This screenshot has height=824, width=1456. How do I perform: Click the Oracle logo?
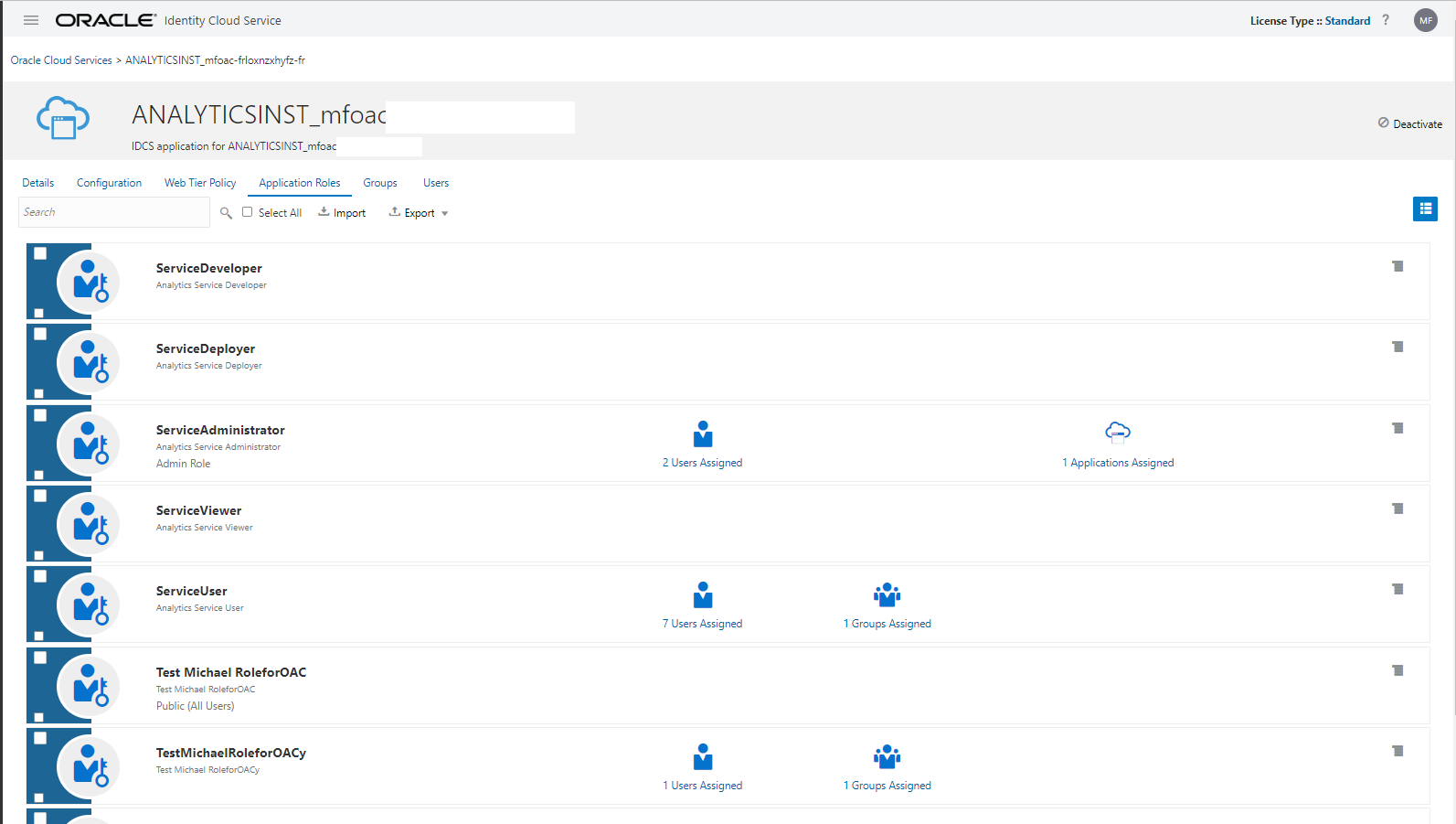coord(106,20)
